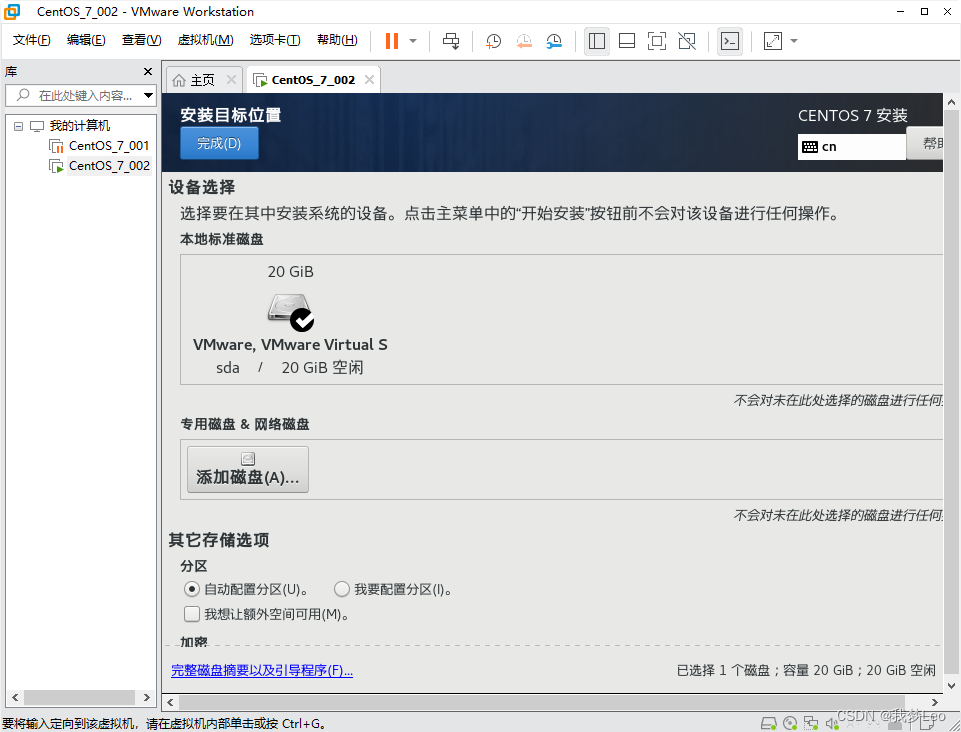Open the snapshot manager

[554, 41]
